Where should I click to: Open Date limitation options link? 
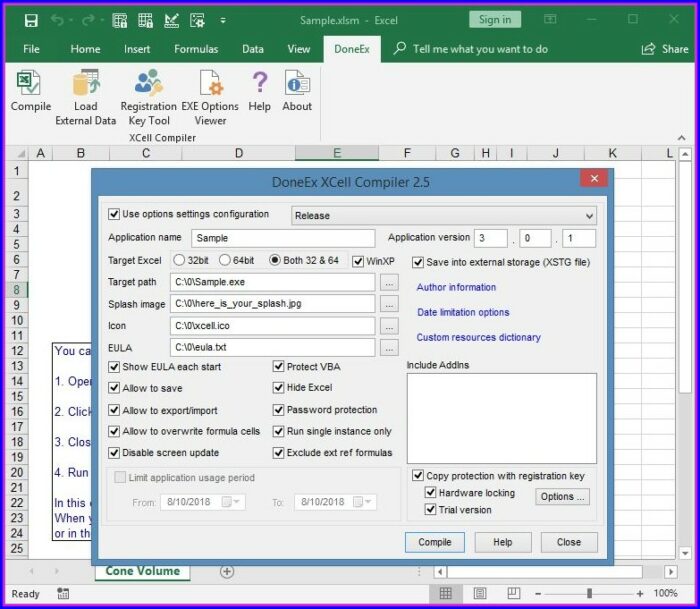(463, 312)
